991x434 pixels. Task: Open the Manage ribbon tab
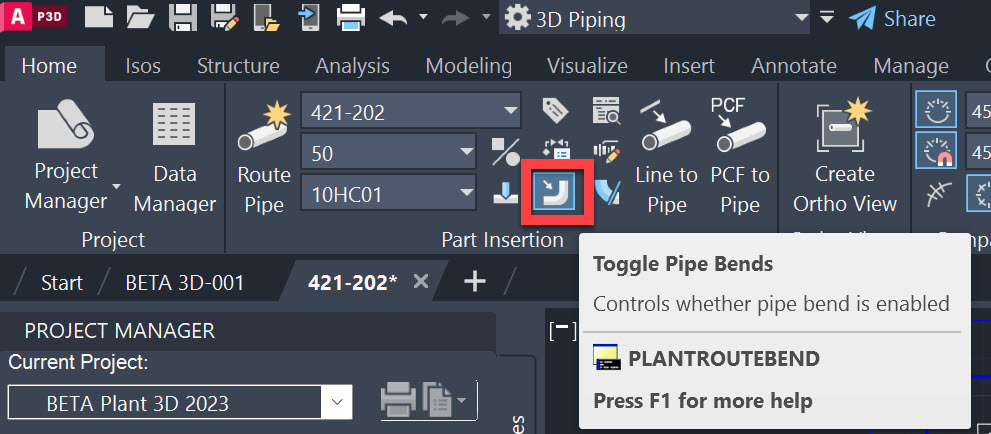911,66
